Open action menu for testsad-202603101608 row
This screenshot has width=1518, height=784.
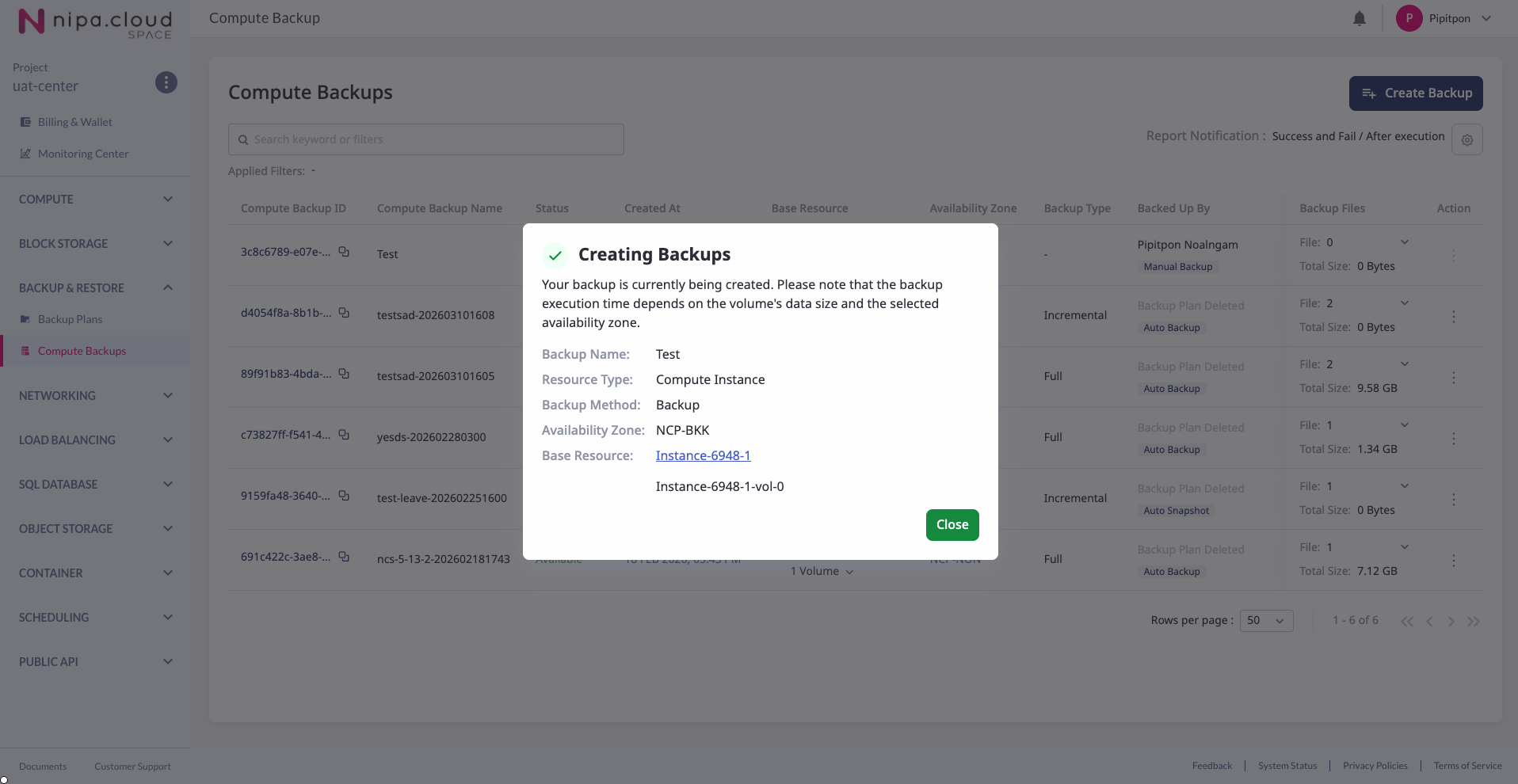coord(1453,317)
